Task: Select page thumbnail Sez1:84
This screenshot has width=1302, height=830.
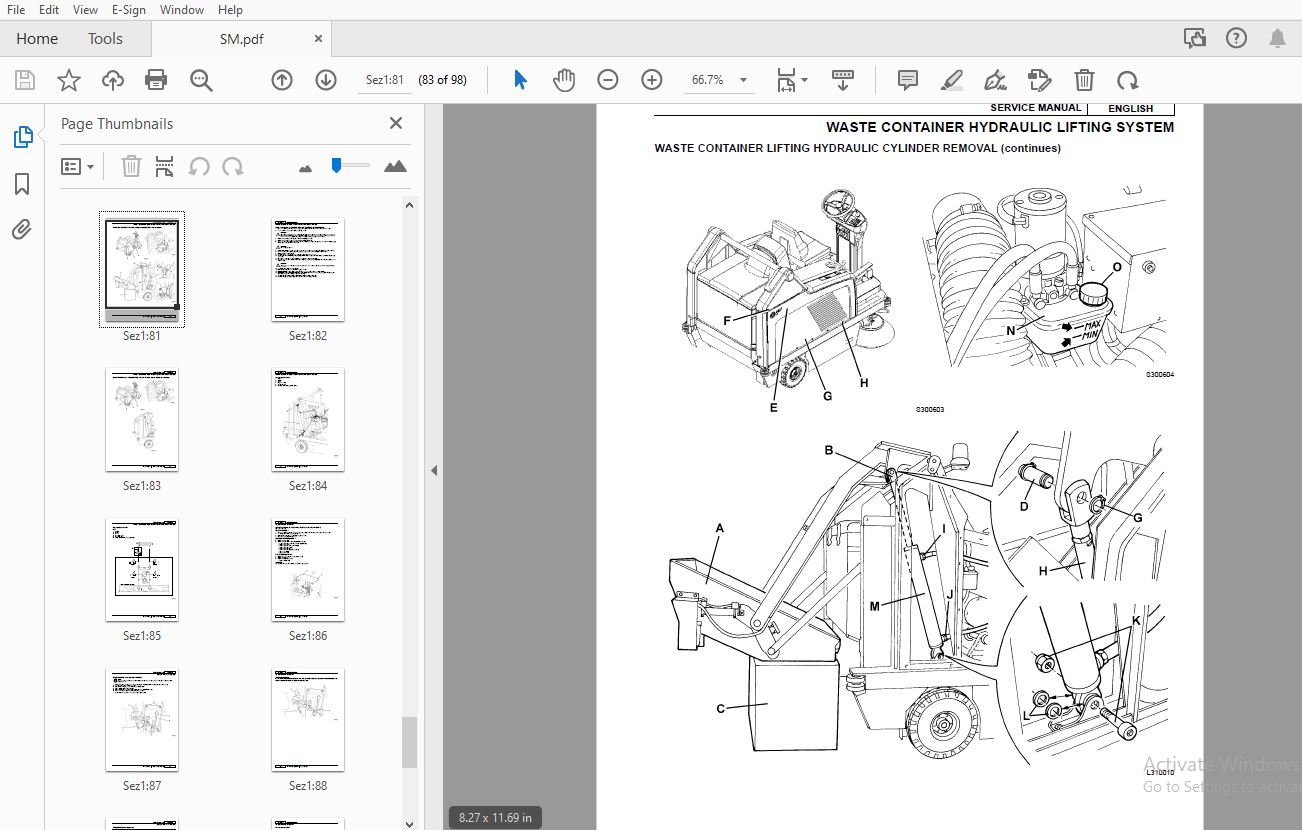Action: 308,419
